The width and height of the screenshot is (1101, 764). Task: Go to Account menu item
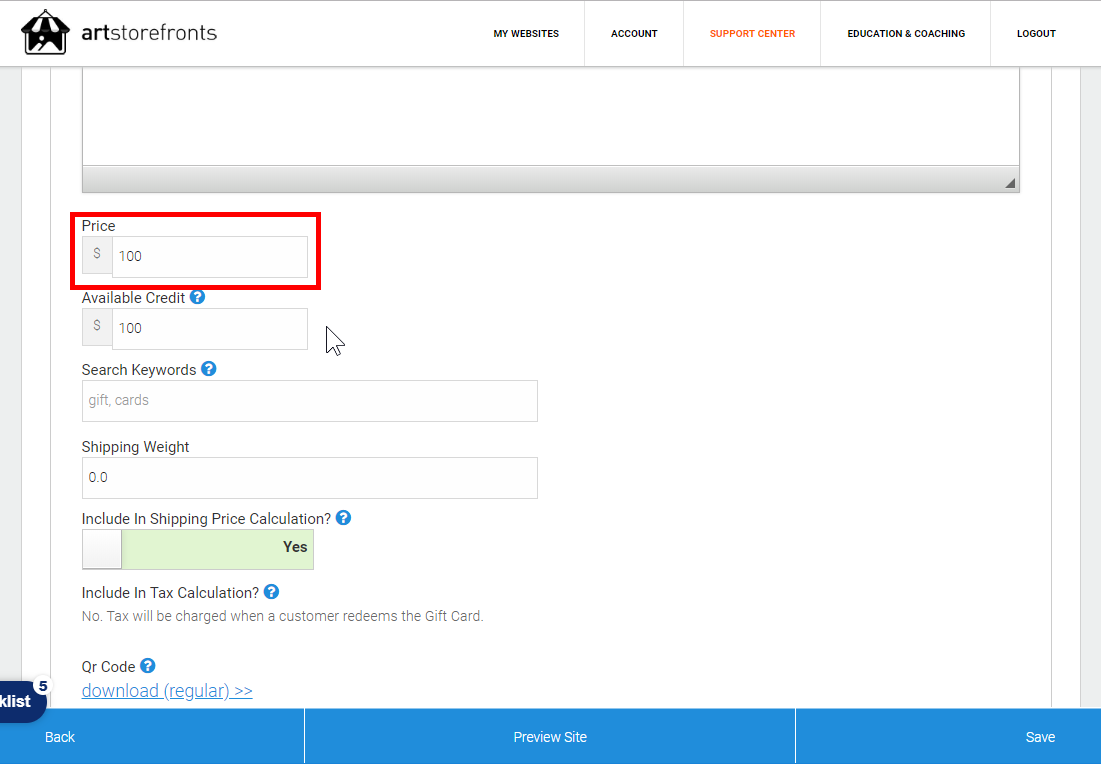tap(634, 34)
